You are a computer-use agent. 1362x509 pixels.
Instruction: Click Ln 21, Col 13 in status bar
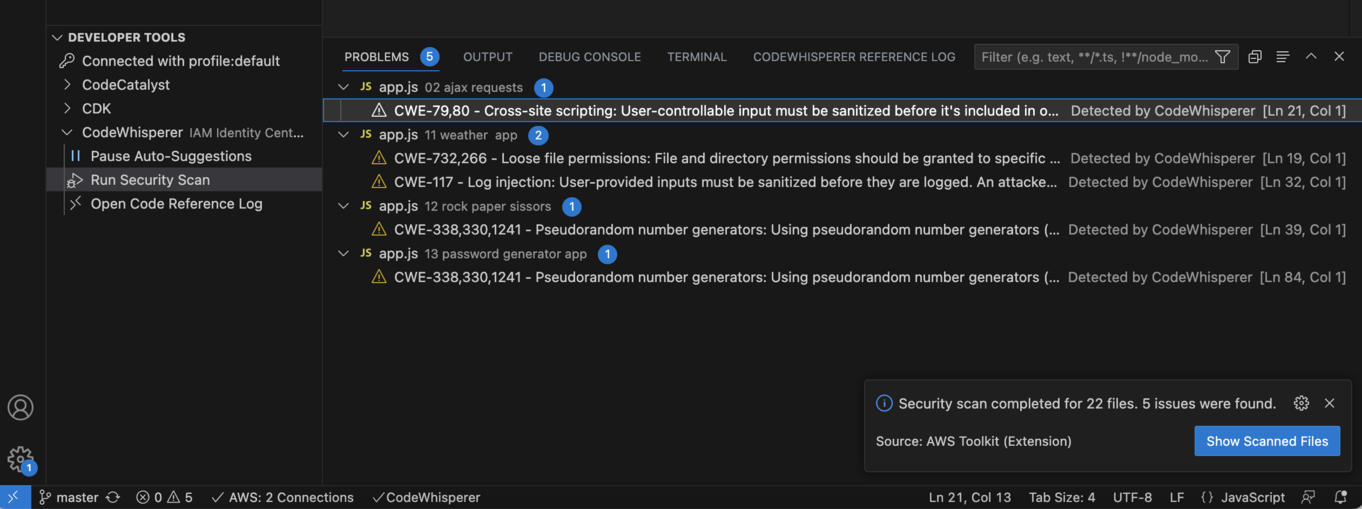pos(970,497)
